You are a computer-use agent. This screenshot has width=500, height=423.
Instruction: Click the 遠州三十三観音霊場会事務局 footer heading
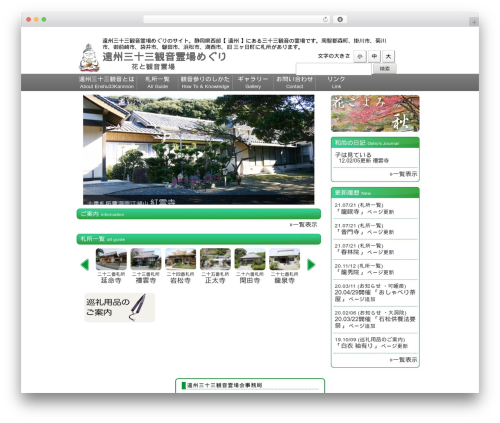pyautogui.click(x=225, y=385)
